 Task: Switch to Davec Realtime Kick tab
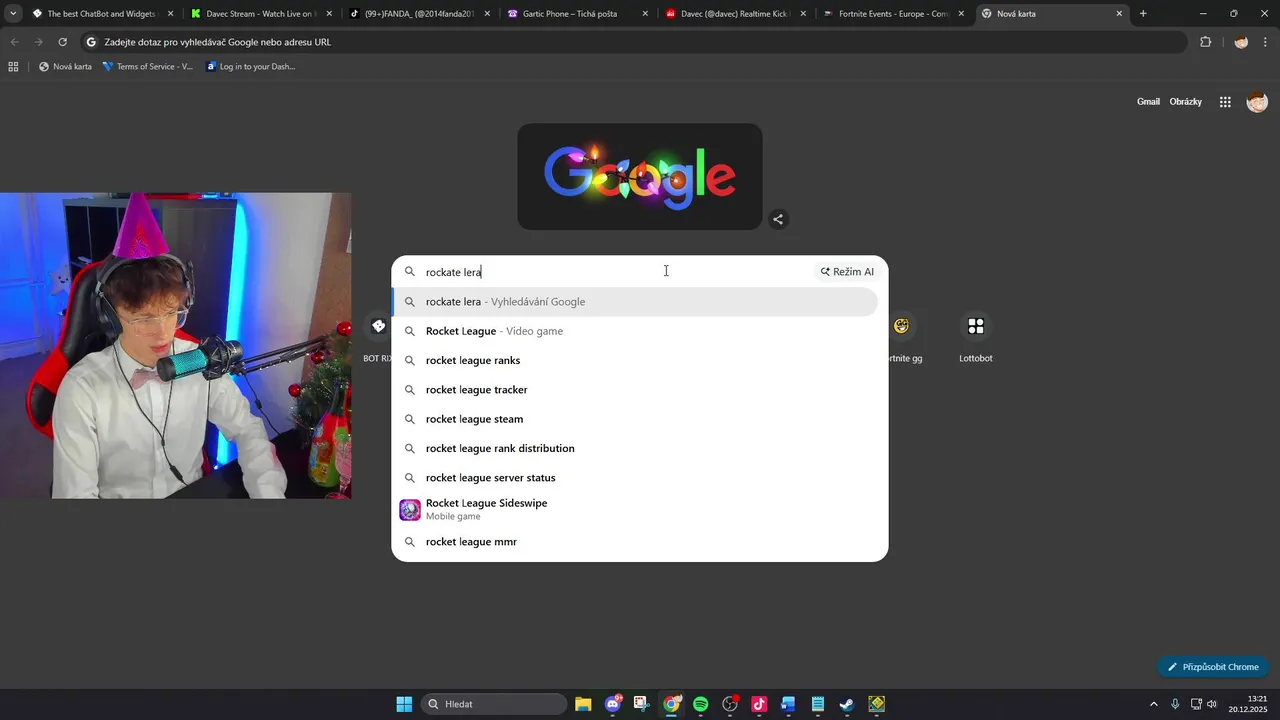735,14
